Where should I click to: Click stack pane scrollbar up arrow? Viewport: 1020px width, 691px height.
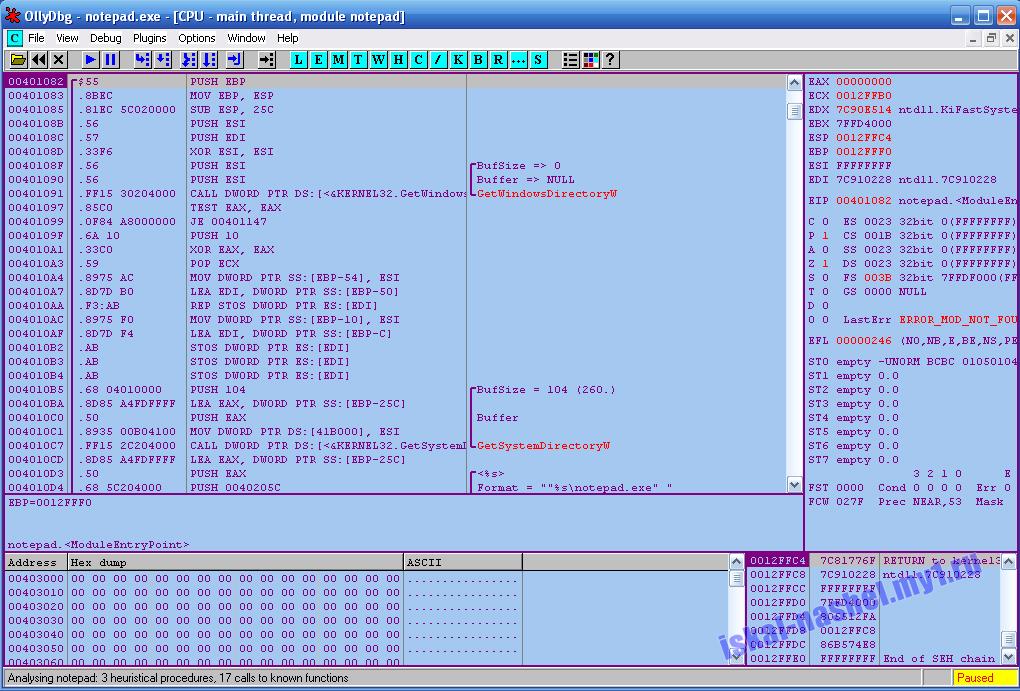click(x=1008, y=561)
